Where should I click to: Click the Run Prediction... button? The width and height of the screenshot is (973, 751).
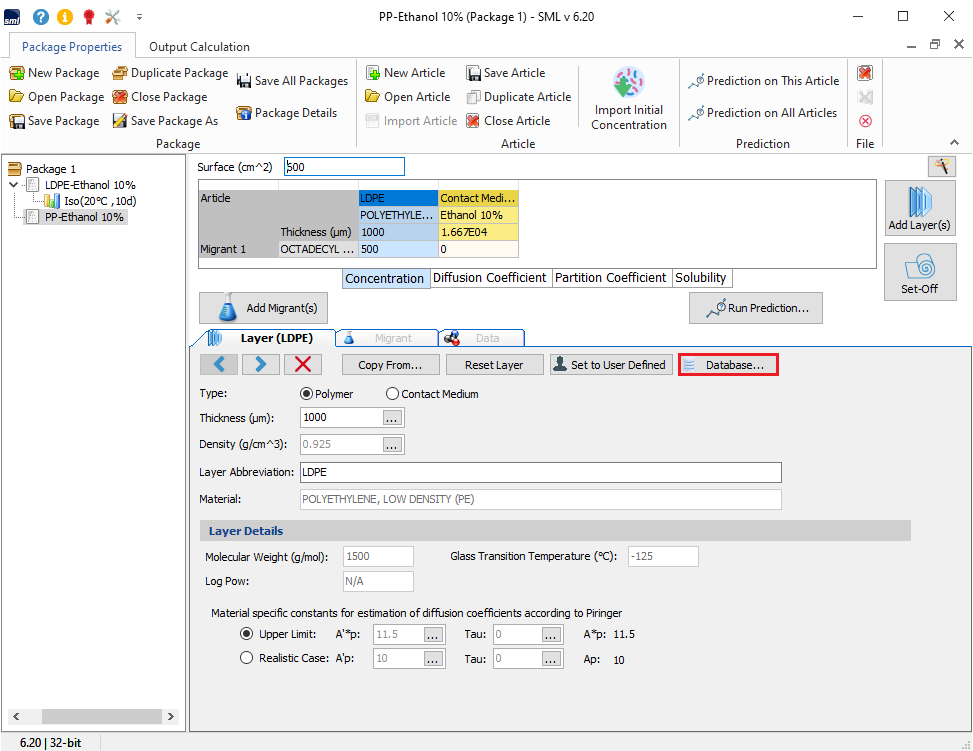[755, 309]
